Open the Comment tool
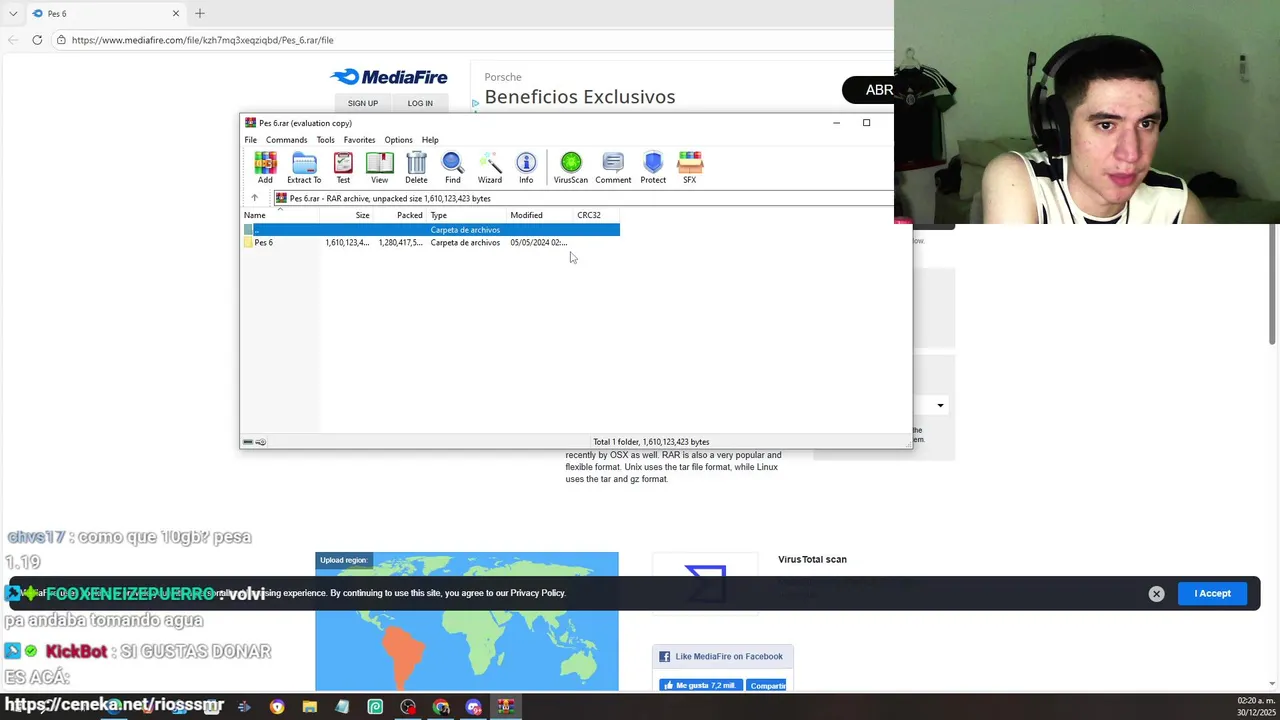The height and width of the screenshot is (720, 1280). point(613,167)
